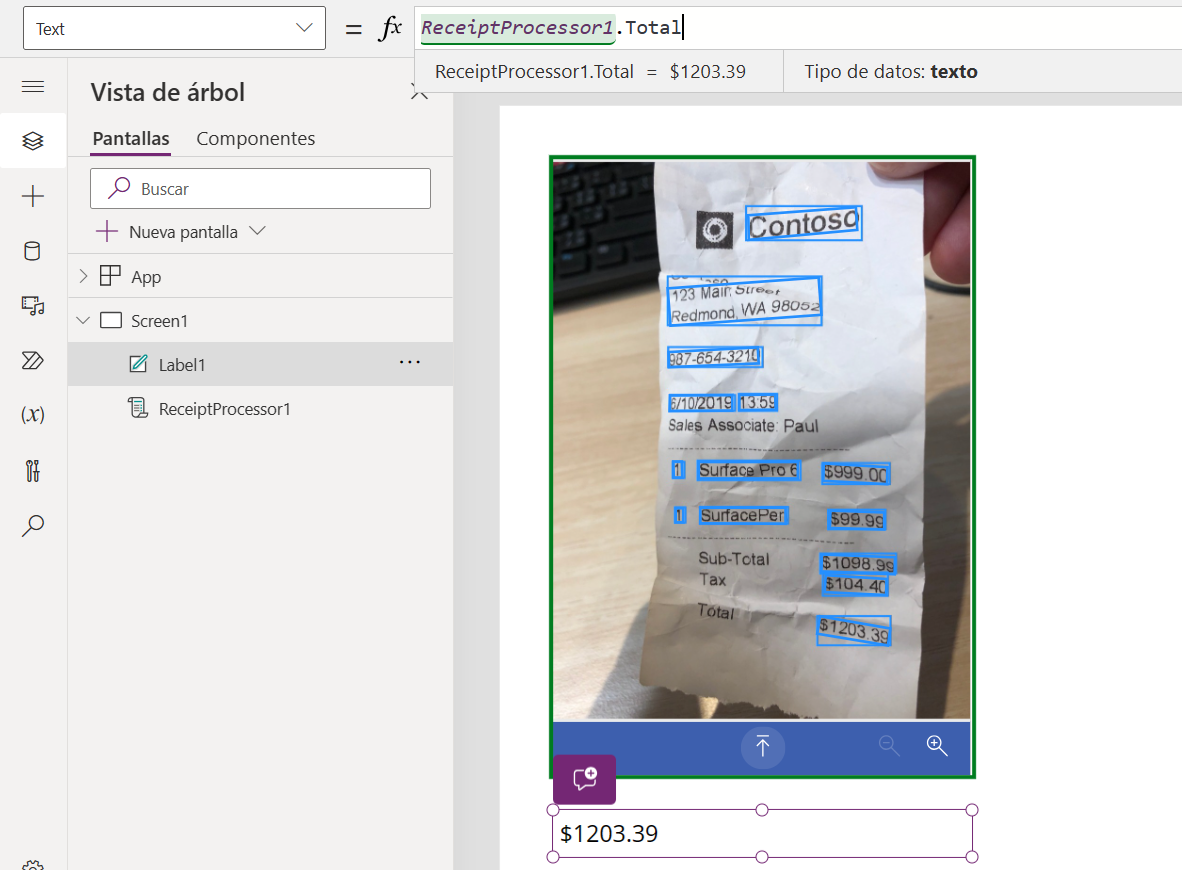Click the highlighted Surface Pro 6 item
This screenshot has width=1182, height=870.
(x=748, y=470)
